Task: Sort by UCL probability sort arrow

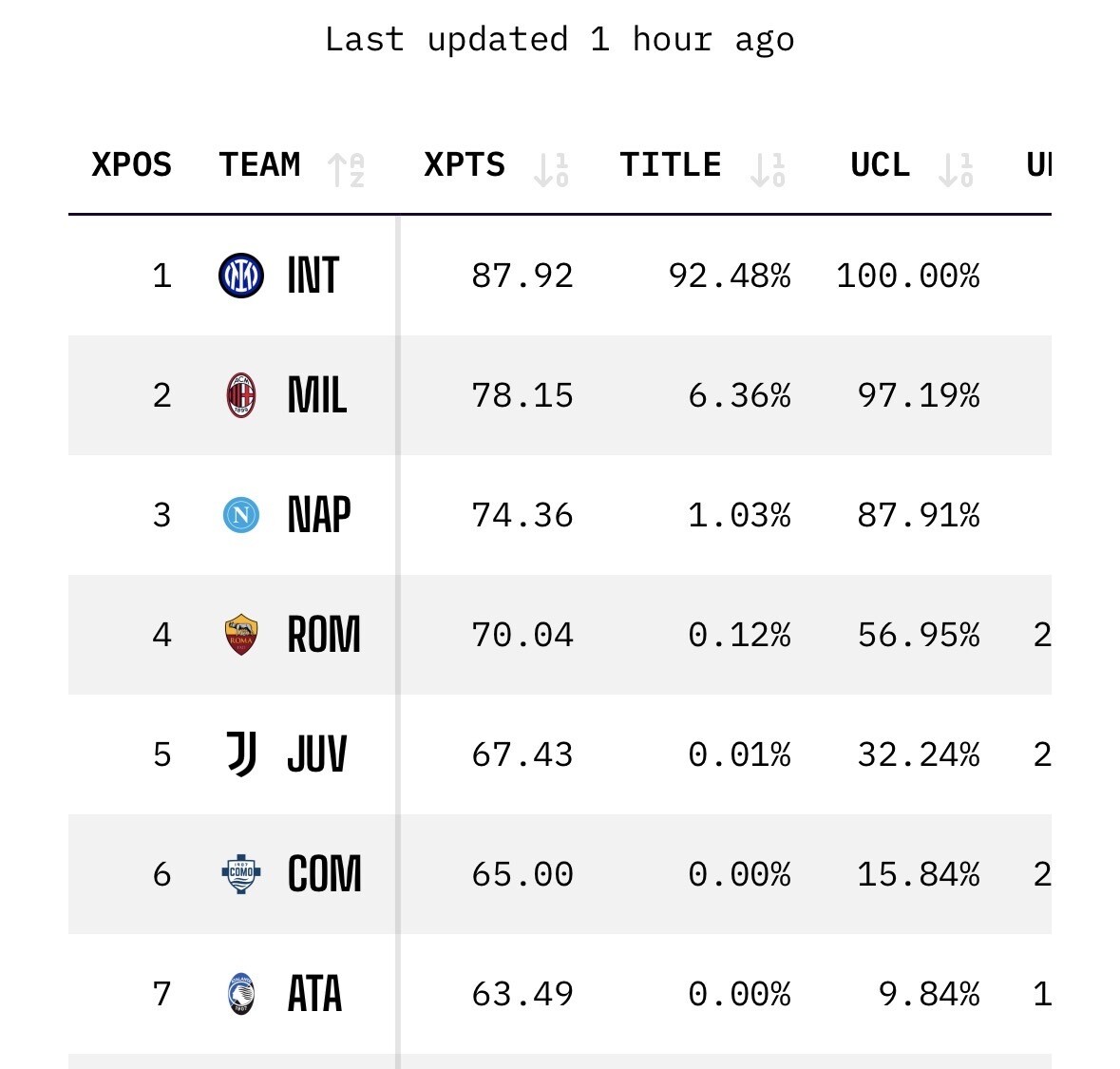Action: pyautogui.click(x=956, y=169)
